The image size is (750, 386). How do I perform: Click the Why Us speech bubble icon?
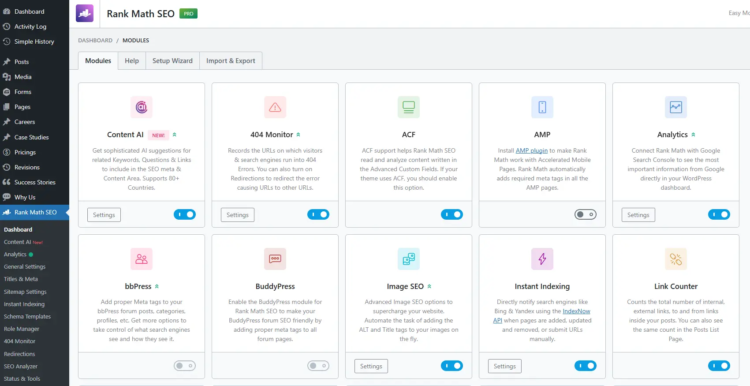pos(6,197)
